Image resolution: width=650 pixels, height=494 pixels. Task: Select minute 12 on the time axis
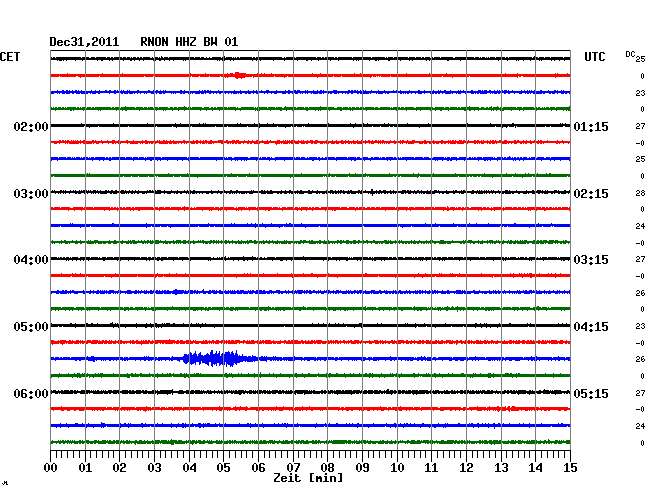(x=466, y=468)
